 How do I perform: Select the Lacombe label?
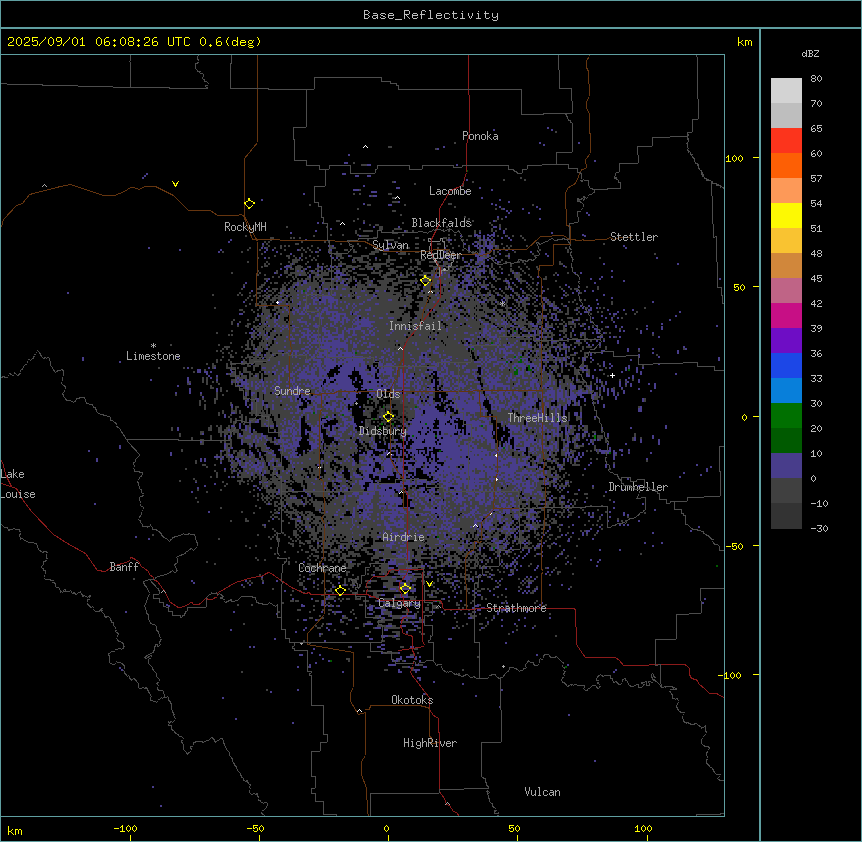pos(450,191)
